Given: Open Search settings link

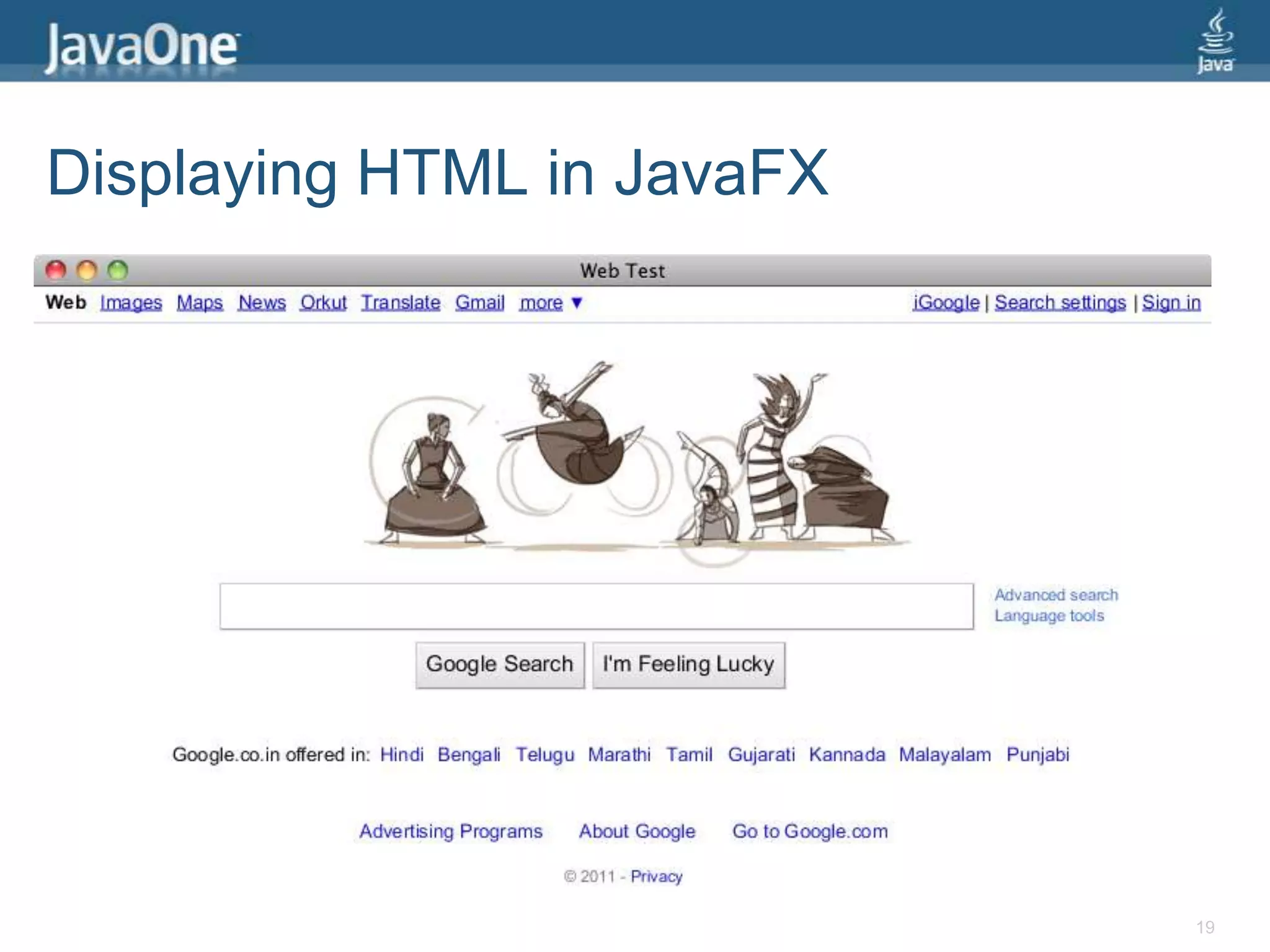Looking at the screenshot, I should point(1060,302).
